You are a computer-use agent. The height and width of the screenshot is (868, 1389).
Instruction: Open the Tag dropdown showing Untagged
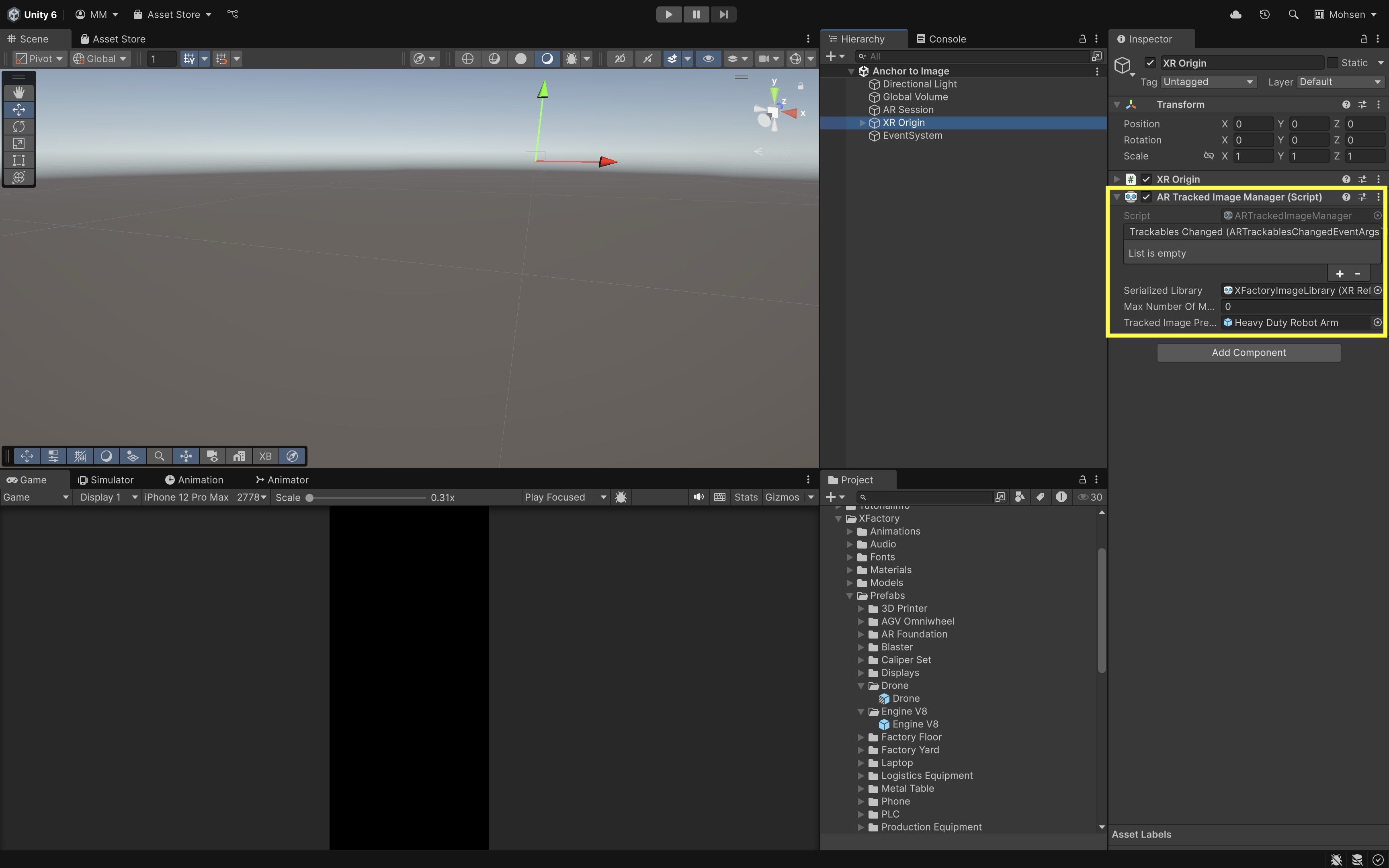click(1208, 82)
